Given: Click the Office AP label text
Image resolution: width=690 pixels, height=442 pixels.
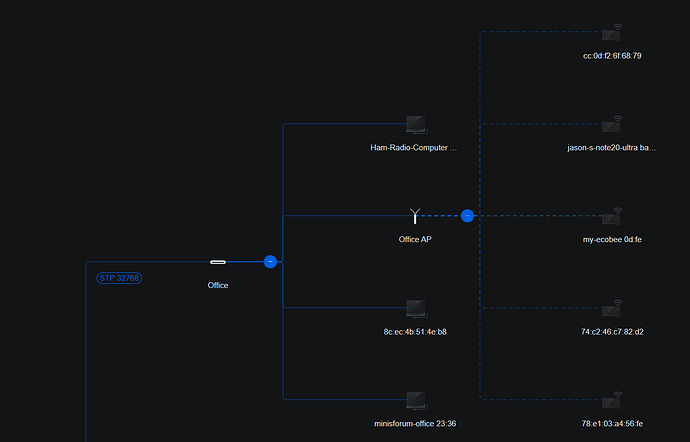Looking at the screenshot, I should point(415,240).
